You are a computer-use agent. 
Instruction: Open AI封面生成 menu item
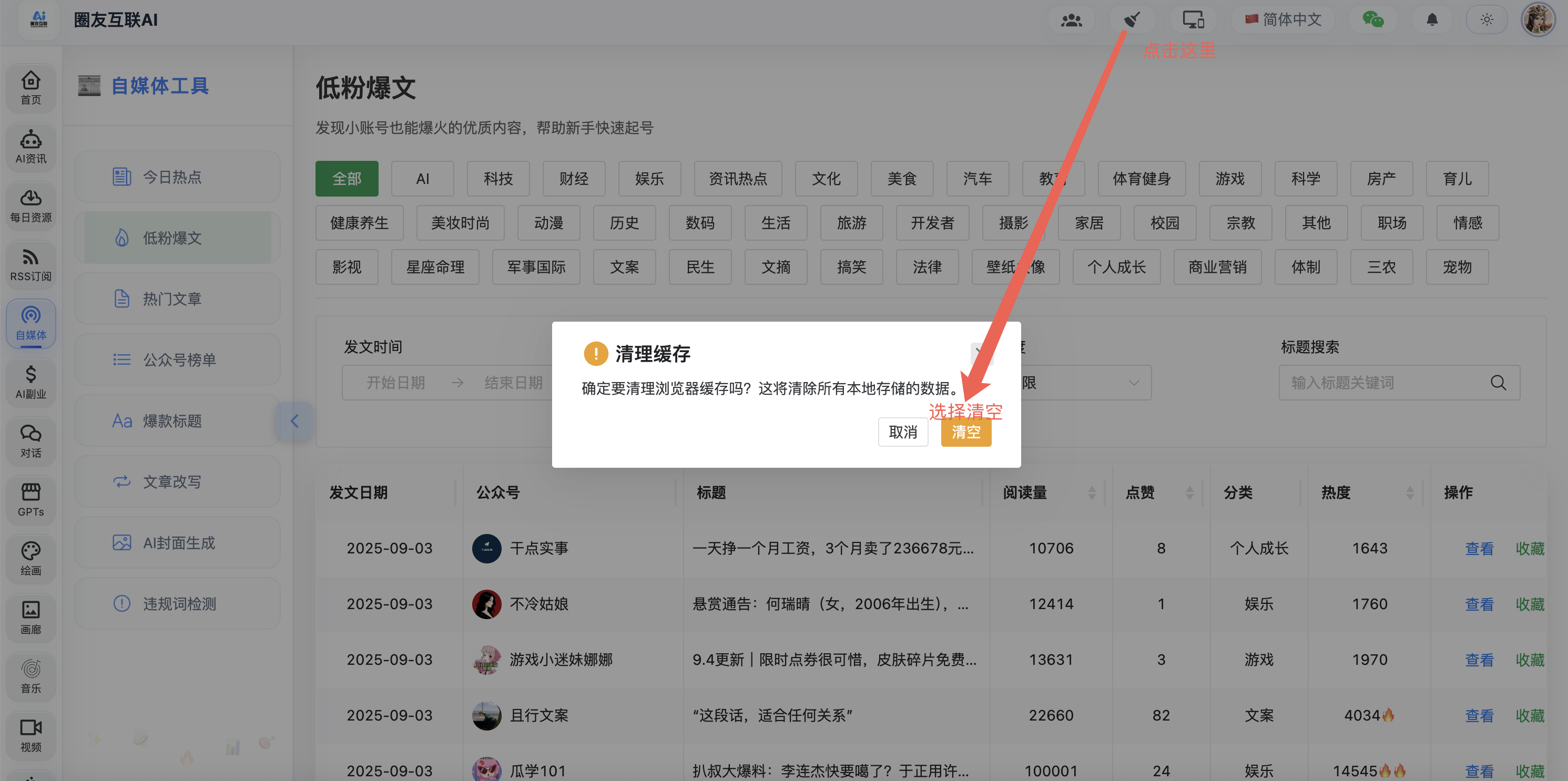tap(177, 542)
